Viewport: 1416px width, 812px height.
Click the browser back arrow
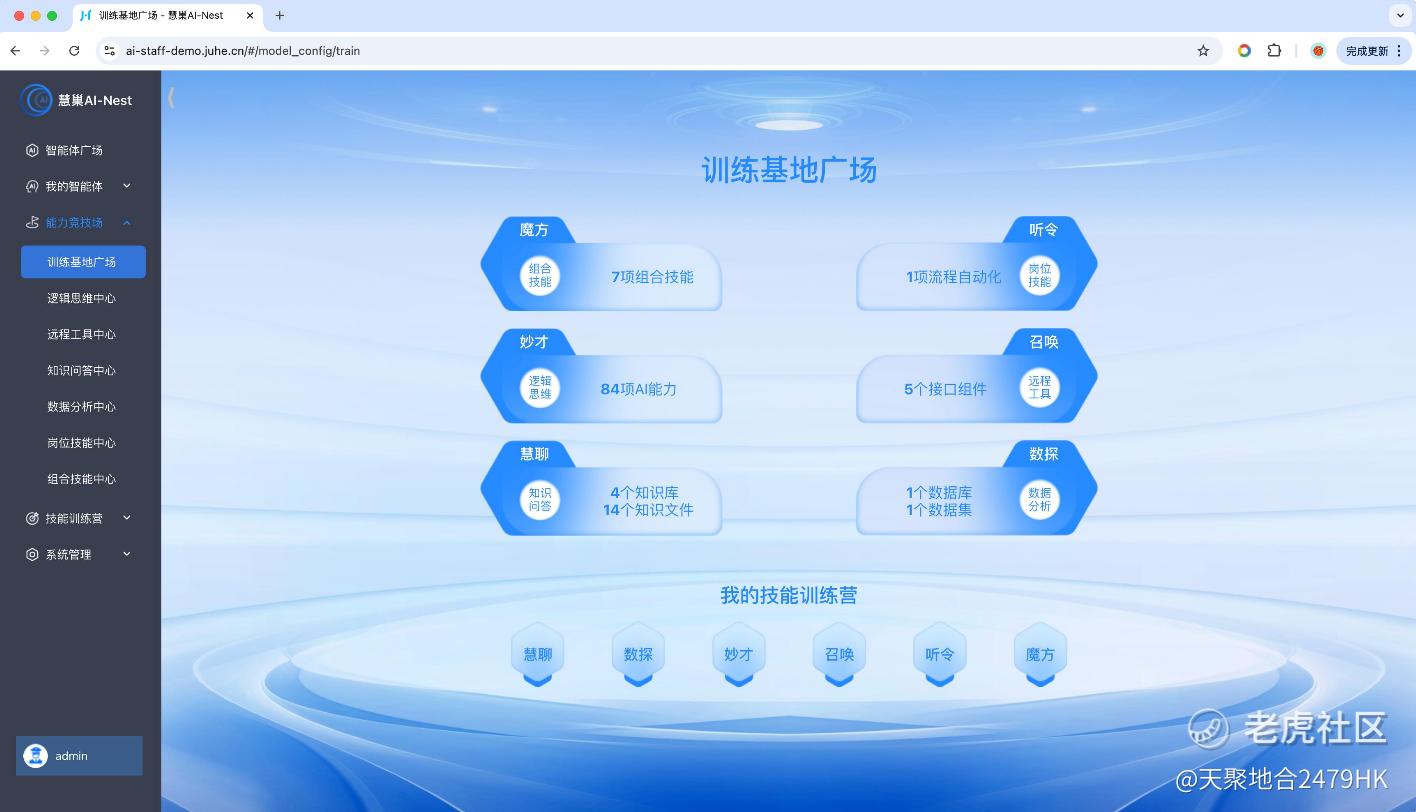(15, 50)
